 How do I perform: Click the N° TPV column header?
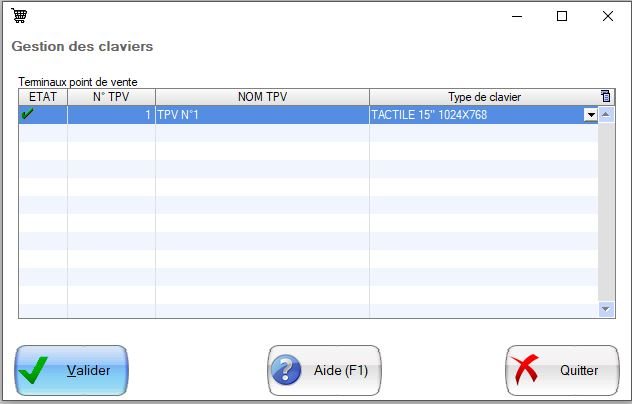tap(111, 96)
